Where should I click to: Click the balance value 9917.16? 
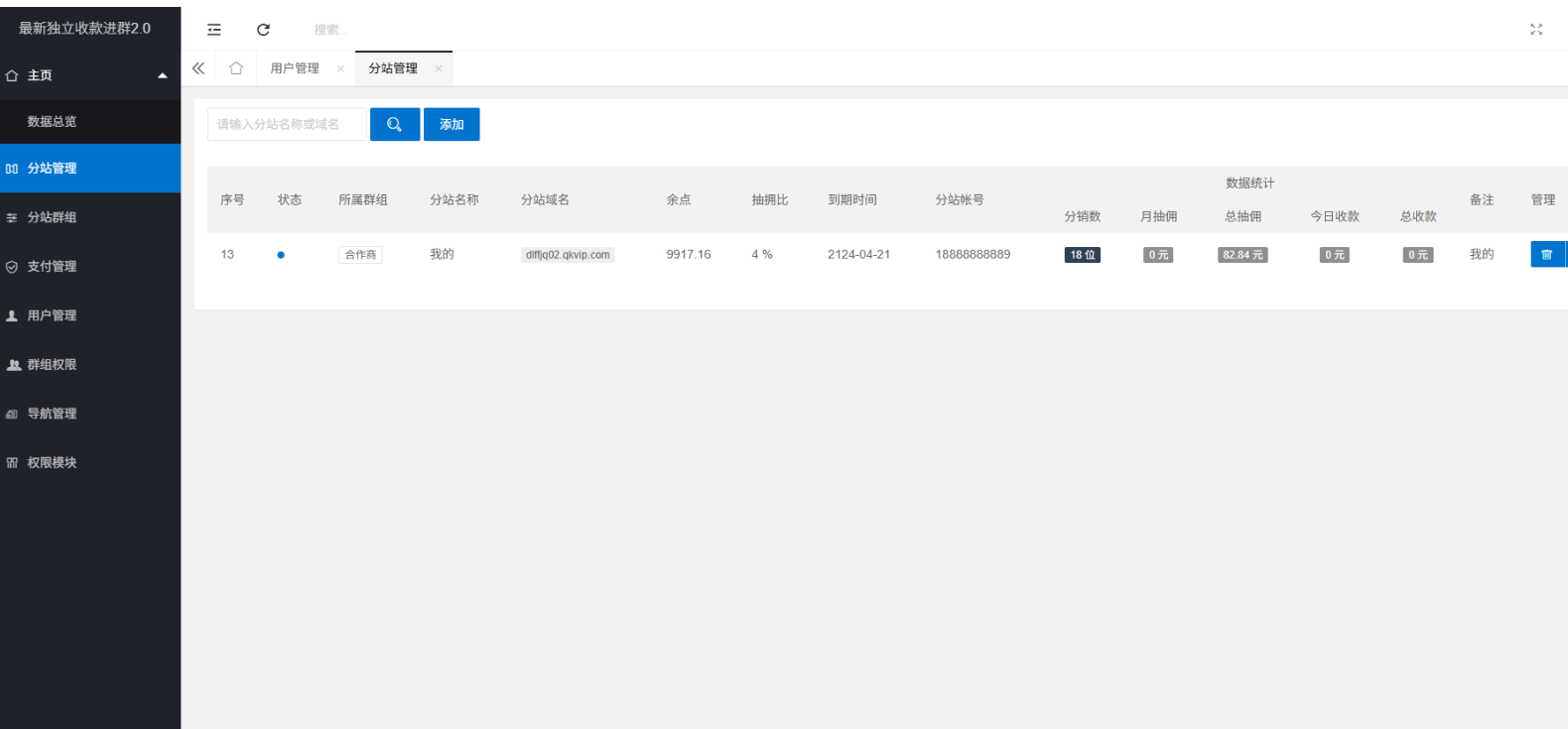click(689, 255)
